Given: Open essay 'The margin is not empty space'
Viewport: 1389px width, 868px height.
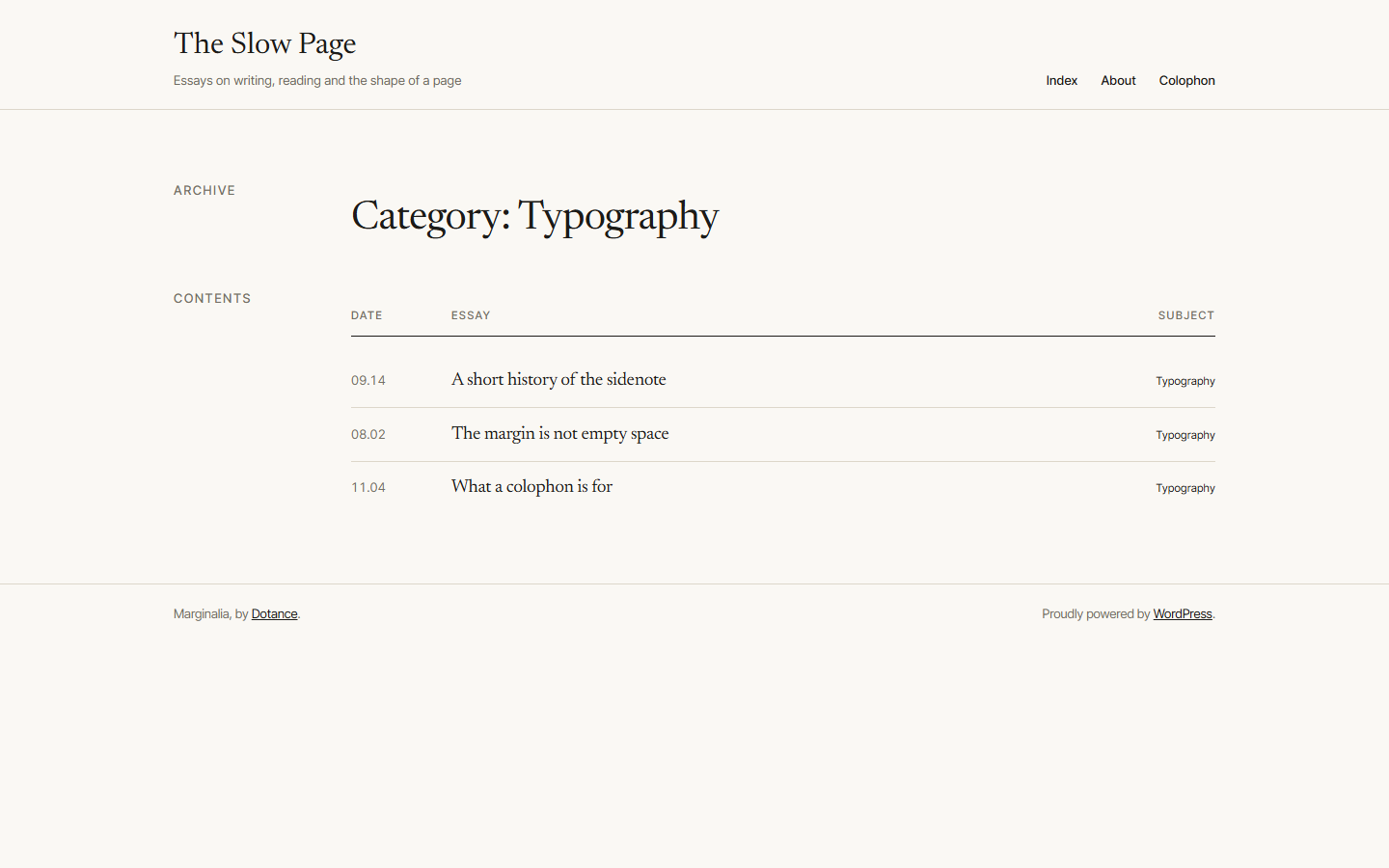Looking at the screenshot, I should click(559, 434).
